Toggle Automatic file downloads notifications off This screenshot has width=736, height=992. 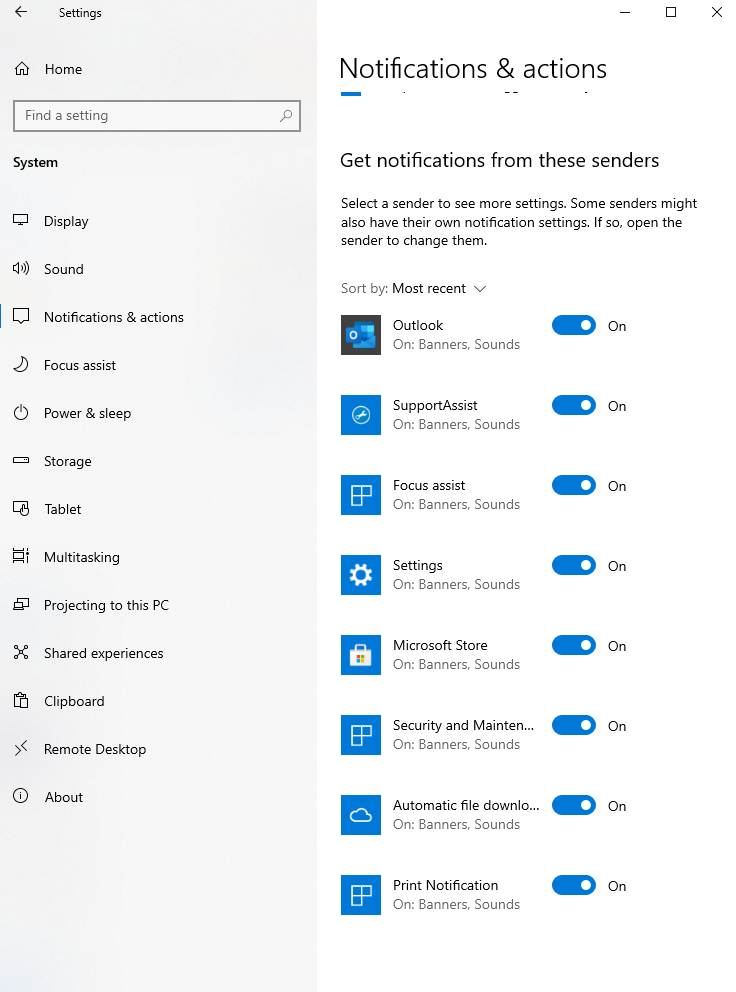point(574,805)
